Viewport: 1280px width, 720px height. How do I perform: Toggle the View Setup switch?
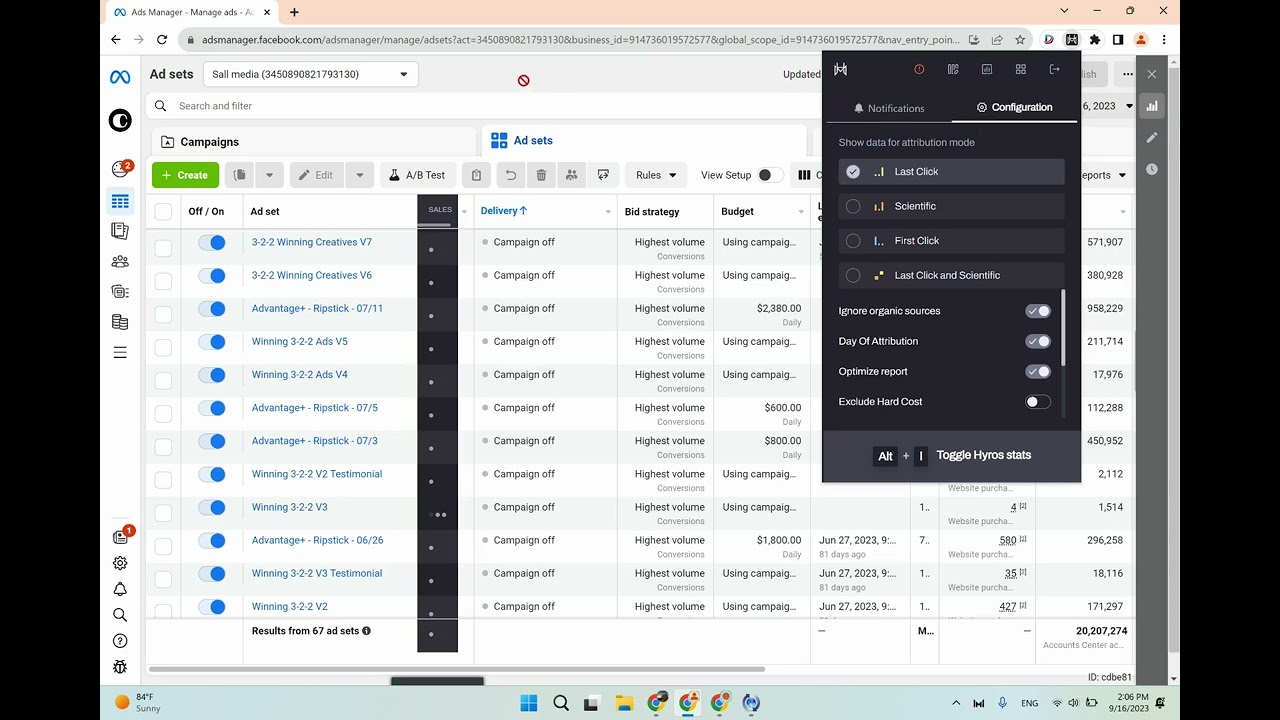point(768,175)
